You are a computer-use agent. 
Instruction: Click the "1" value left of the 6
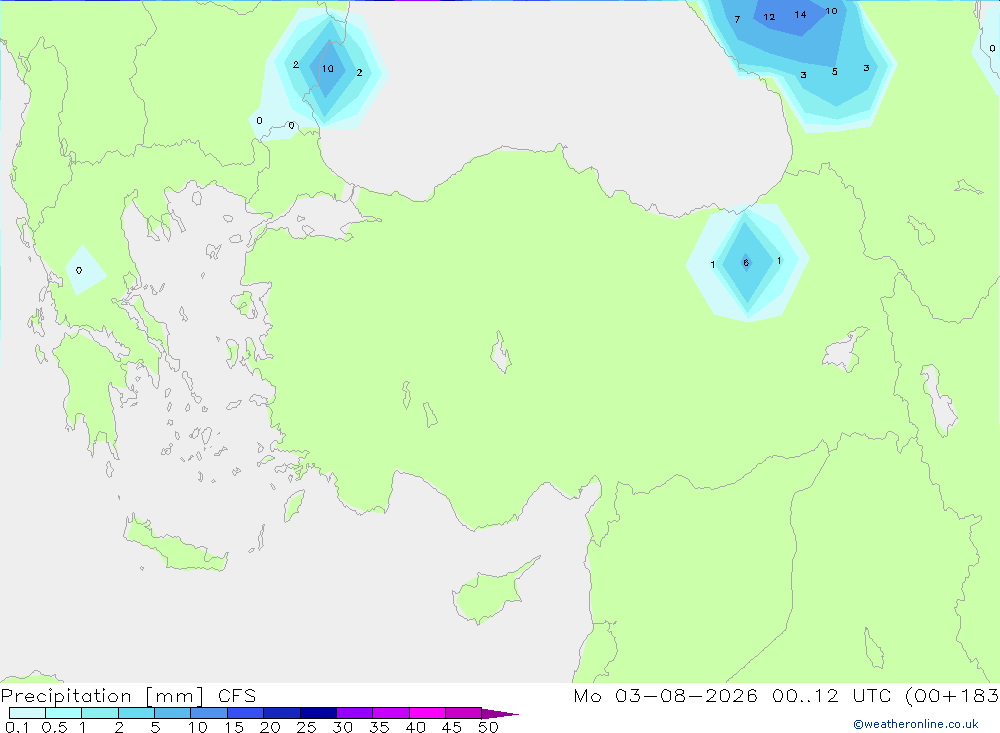tap(713, 265)
